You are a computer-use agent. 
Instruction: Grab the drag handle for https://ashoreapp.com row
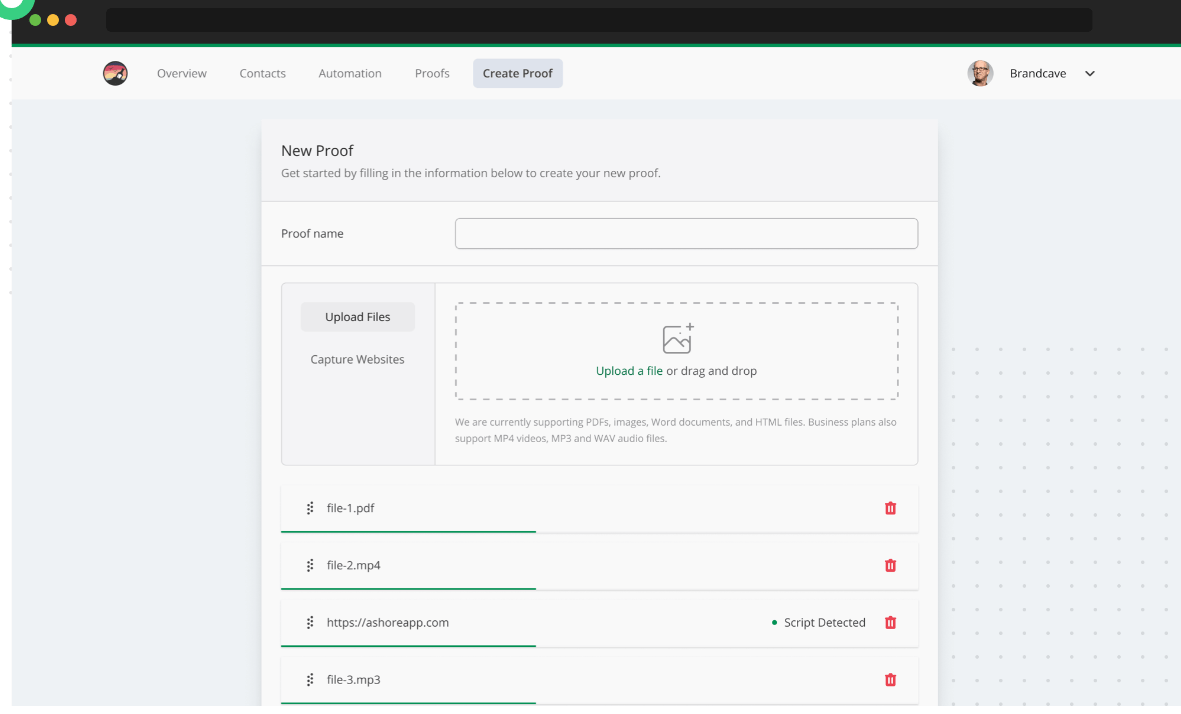[310, 623]
